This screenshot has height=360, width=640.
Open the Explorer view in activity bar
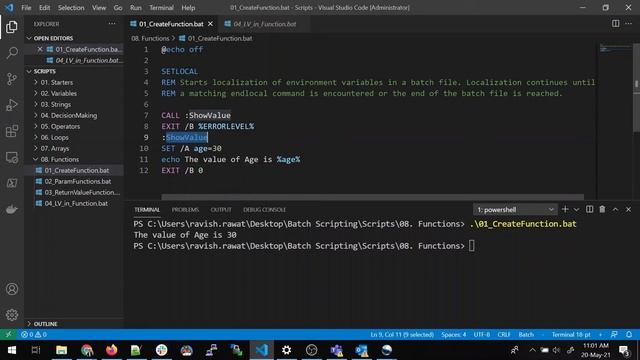[x=12, y=27]
